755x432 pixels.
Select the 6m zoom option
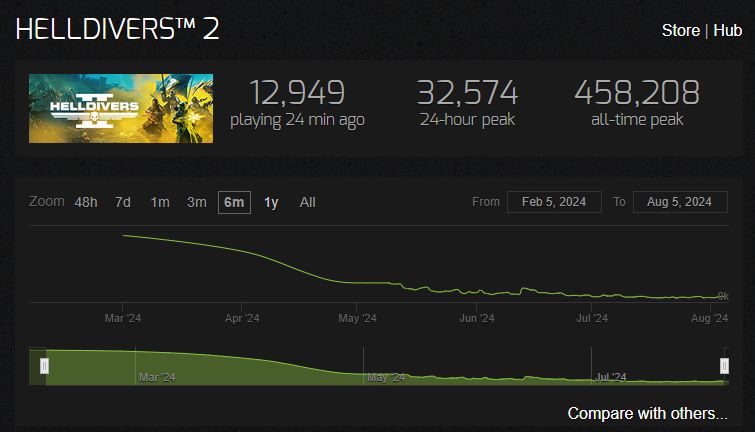pyautogui.click(x=234, y=202)
